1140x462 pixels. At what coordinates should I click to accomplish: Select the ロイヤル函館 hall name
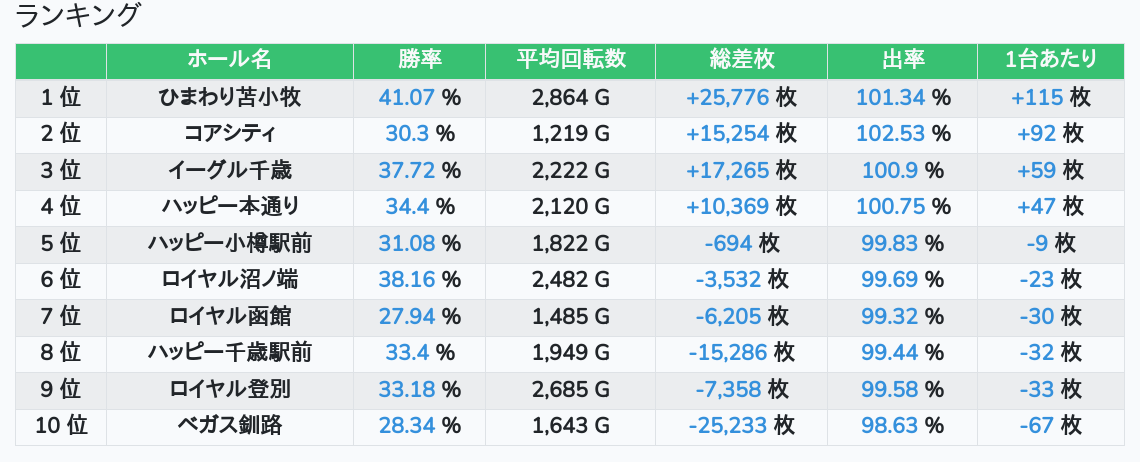230,316
